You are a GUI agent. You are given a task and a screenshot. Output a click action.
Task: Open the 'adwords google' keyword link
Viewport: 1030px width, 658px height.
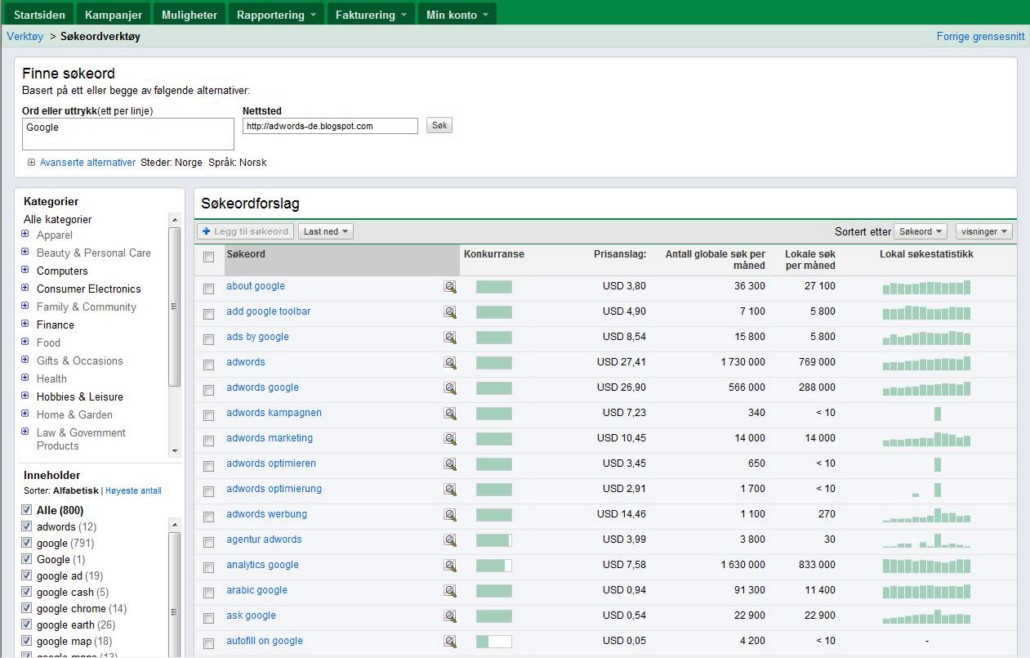click(x=263, y=387)
